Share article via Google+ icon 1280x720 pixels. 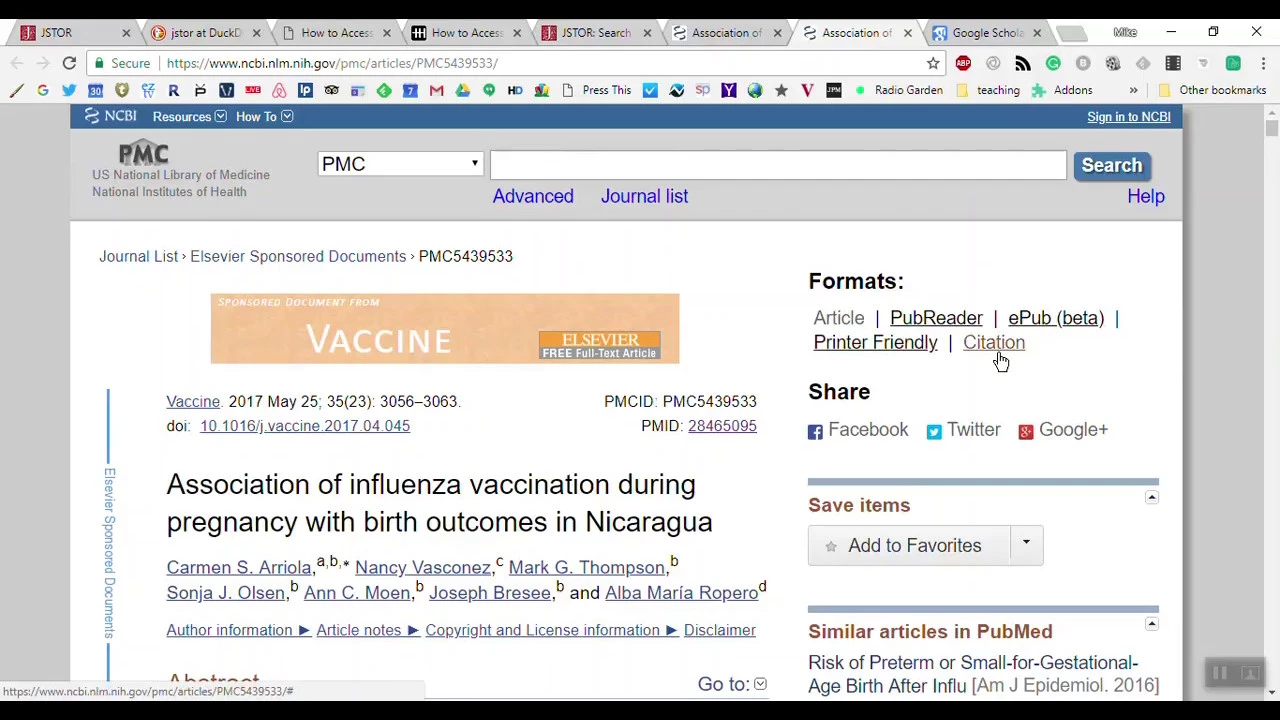click(x=1025, y=431)
